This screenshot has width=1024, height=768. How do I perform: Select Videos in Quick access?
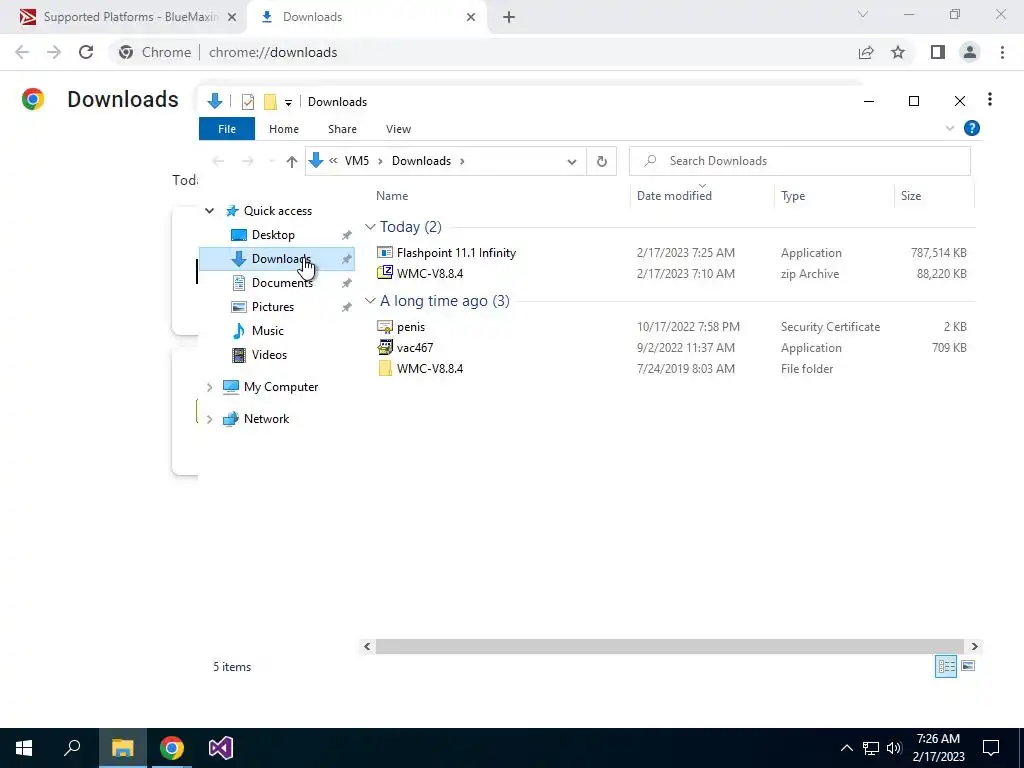(x=269, y=355)
